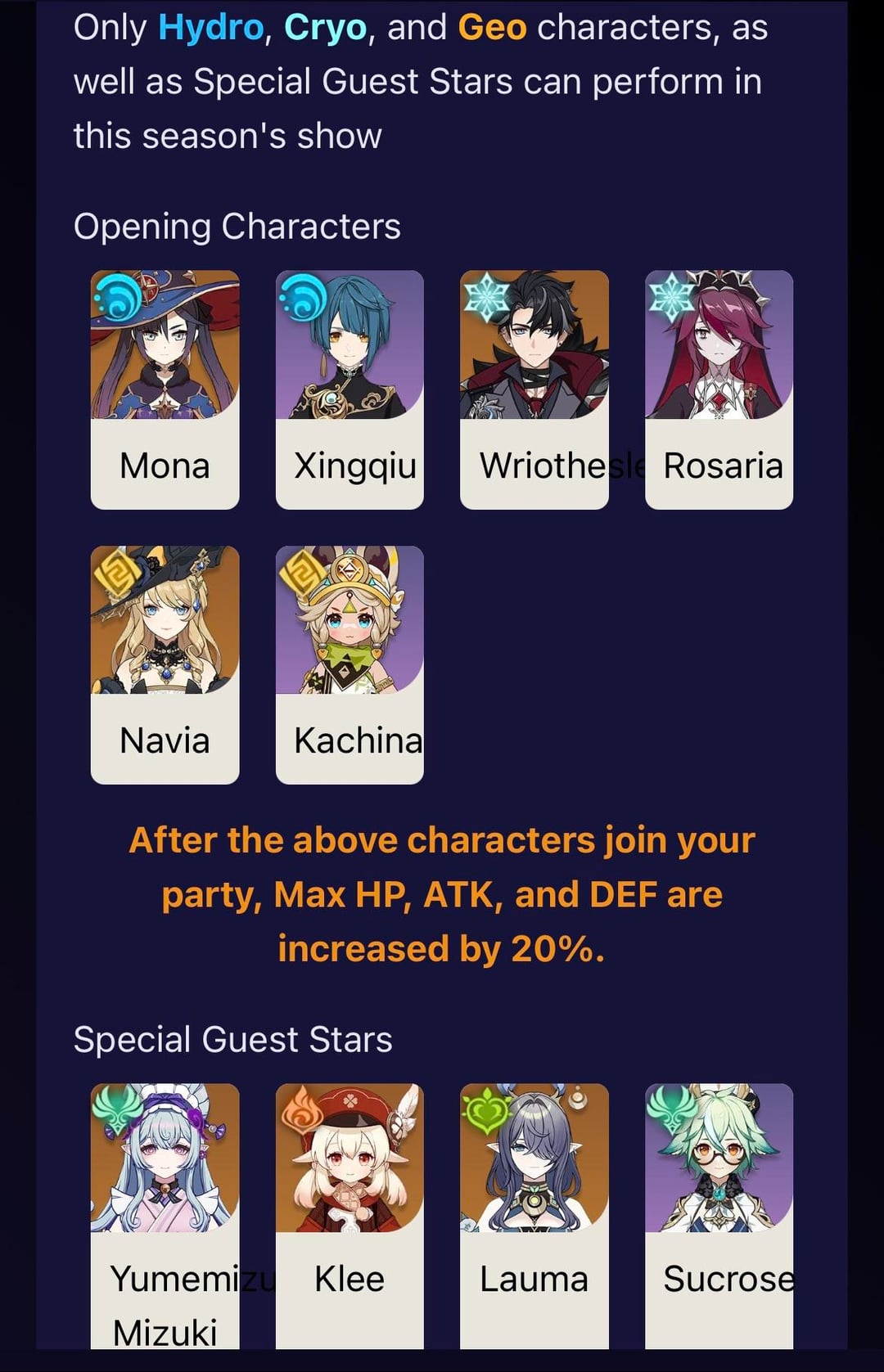The width and height of the screenshot is (884, 1372).
Task: Click the Dendro element icon on Lauma
Action: tap(487, 1110)
